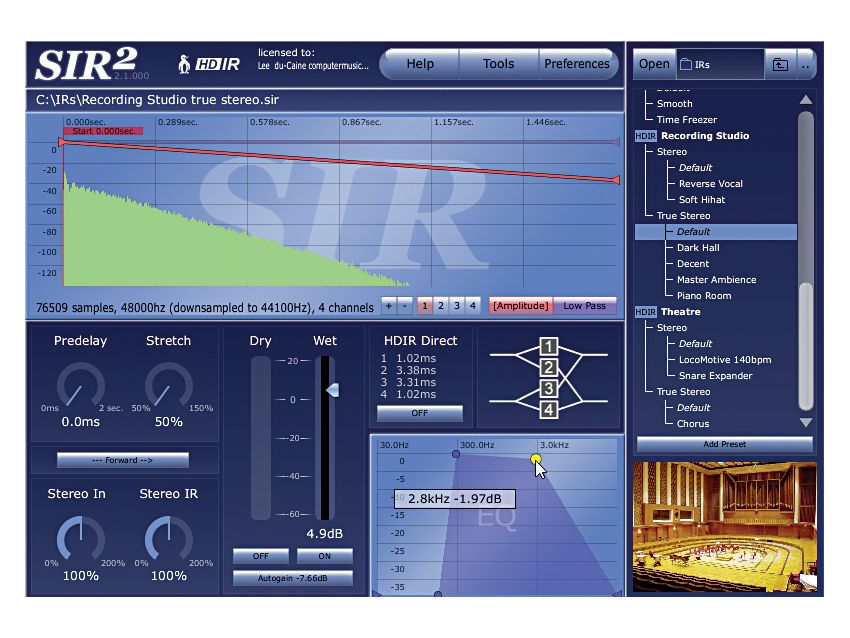Zoom out with the '-' icon below the waveform
Image resolution: width=850 pixels, height=638 pixels.
(405, 307)
